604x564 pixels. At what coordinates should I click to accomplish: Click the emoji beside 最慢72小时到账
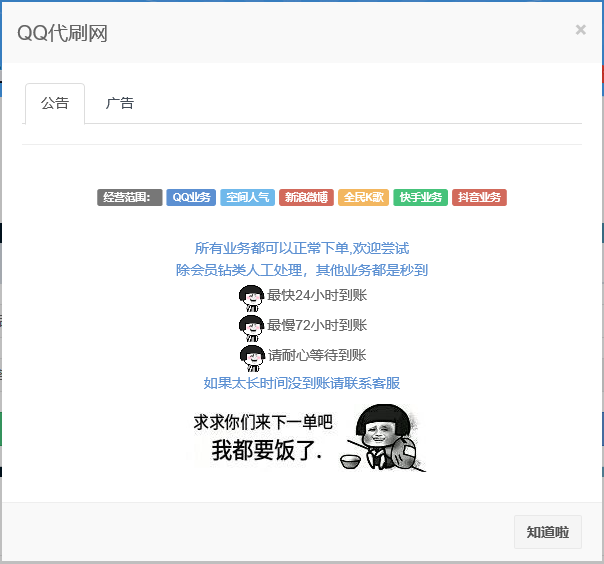[x=251, y=328]
